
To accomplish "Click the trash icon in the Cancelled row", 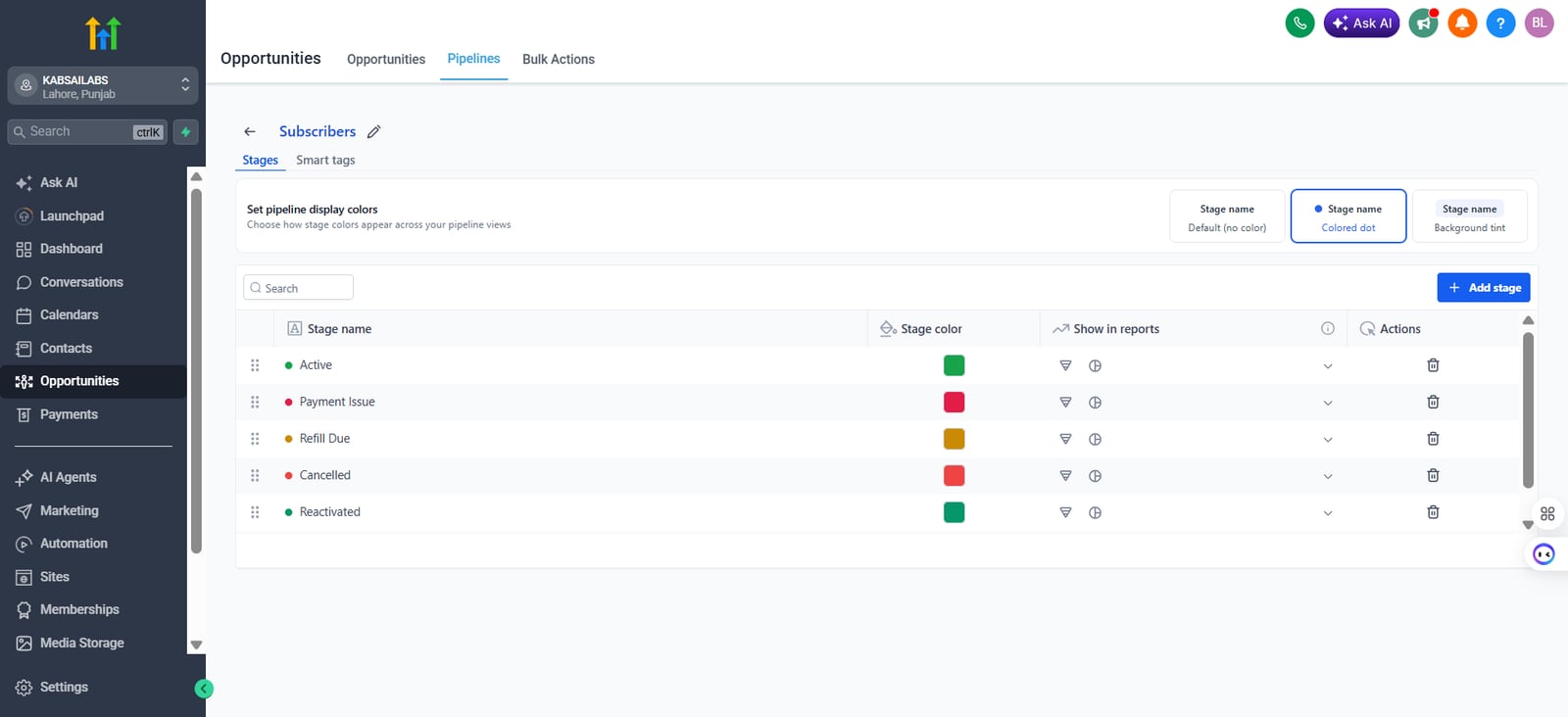I will pyautogui.click(x=1433, y=475).
